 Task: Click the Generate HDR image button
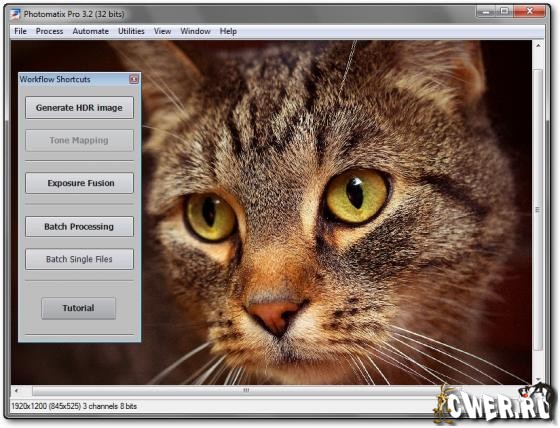79,108
